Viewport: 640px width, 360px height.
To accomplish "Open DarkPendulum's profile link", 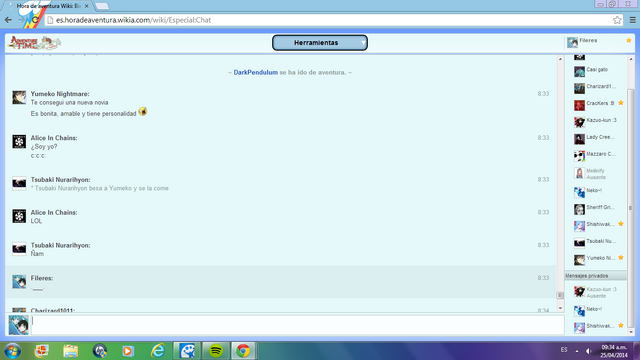I will click(x=256, y=72).
